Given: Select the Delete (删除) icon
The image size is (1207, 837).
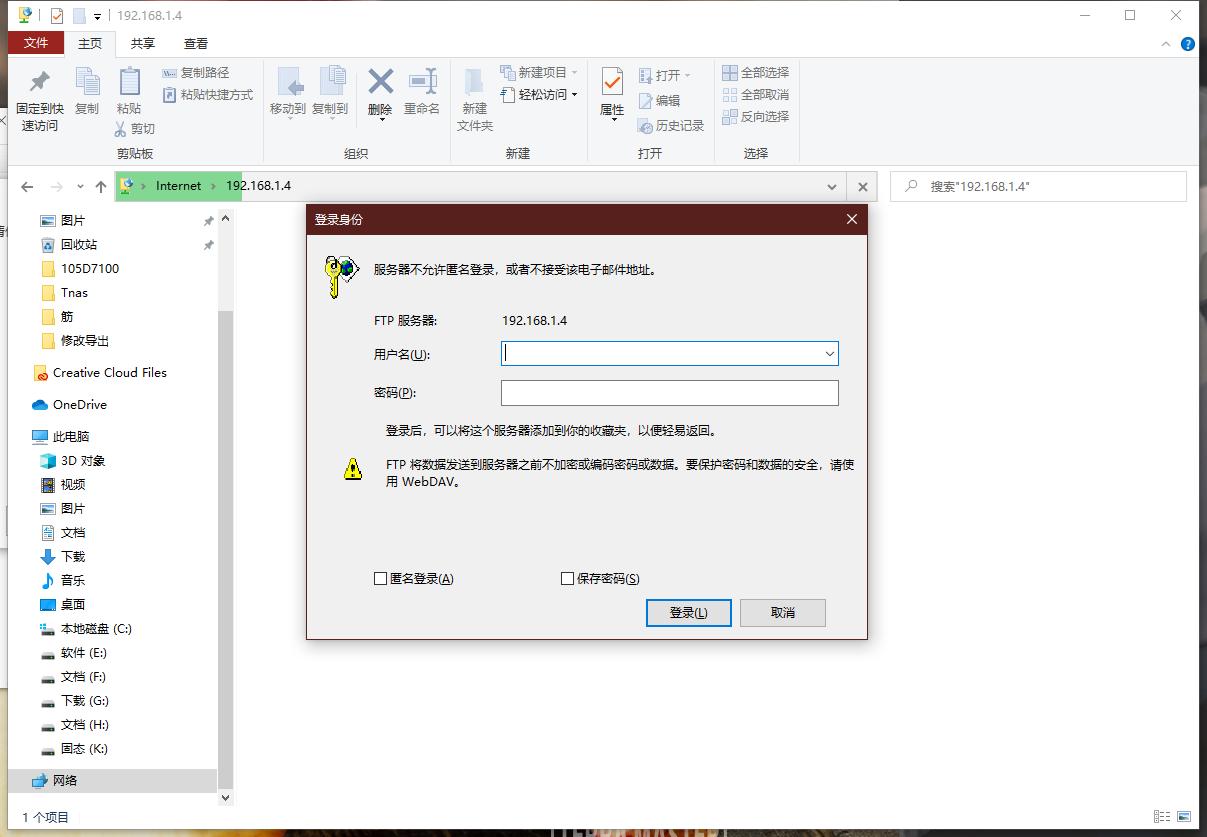Looking at the screenshot, I should tap(380, 95).
